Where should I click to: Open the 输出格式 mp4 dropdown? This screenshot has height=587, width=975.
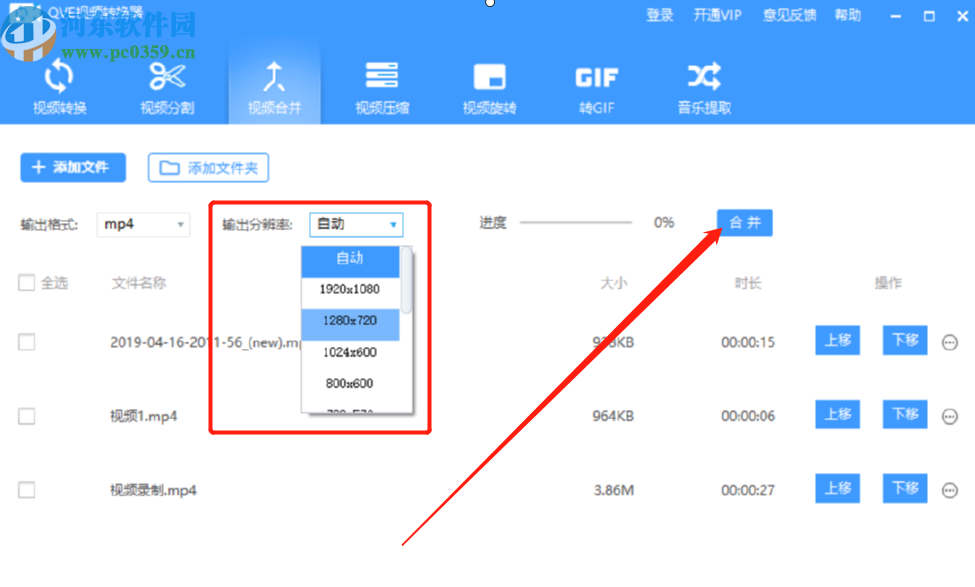[142, 224]
